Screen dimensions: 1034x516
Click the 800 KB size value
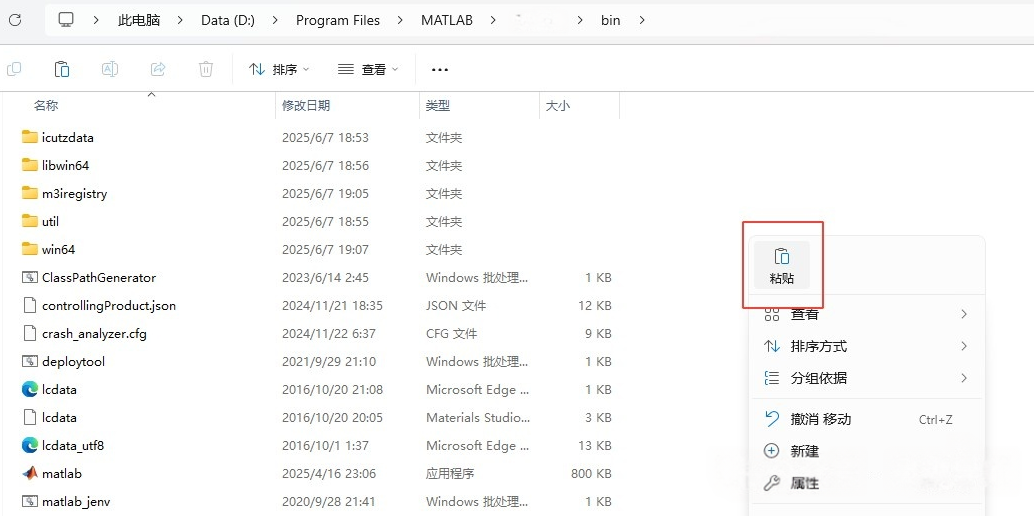pos(592,473)
